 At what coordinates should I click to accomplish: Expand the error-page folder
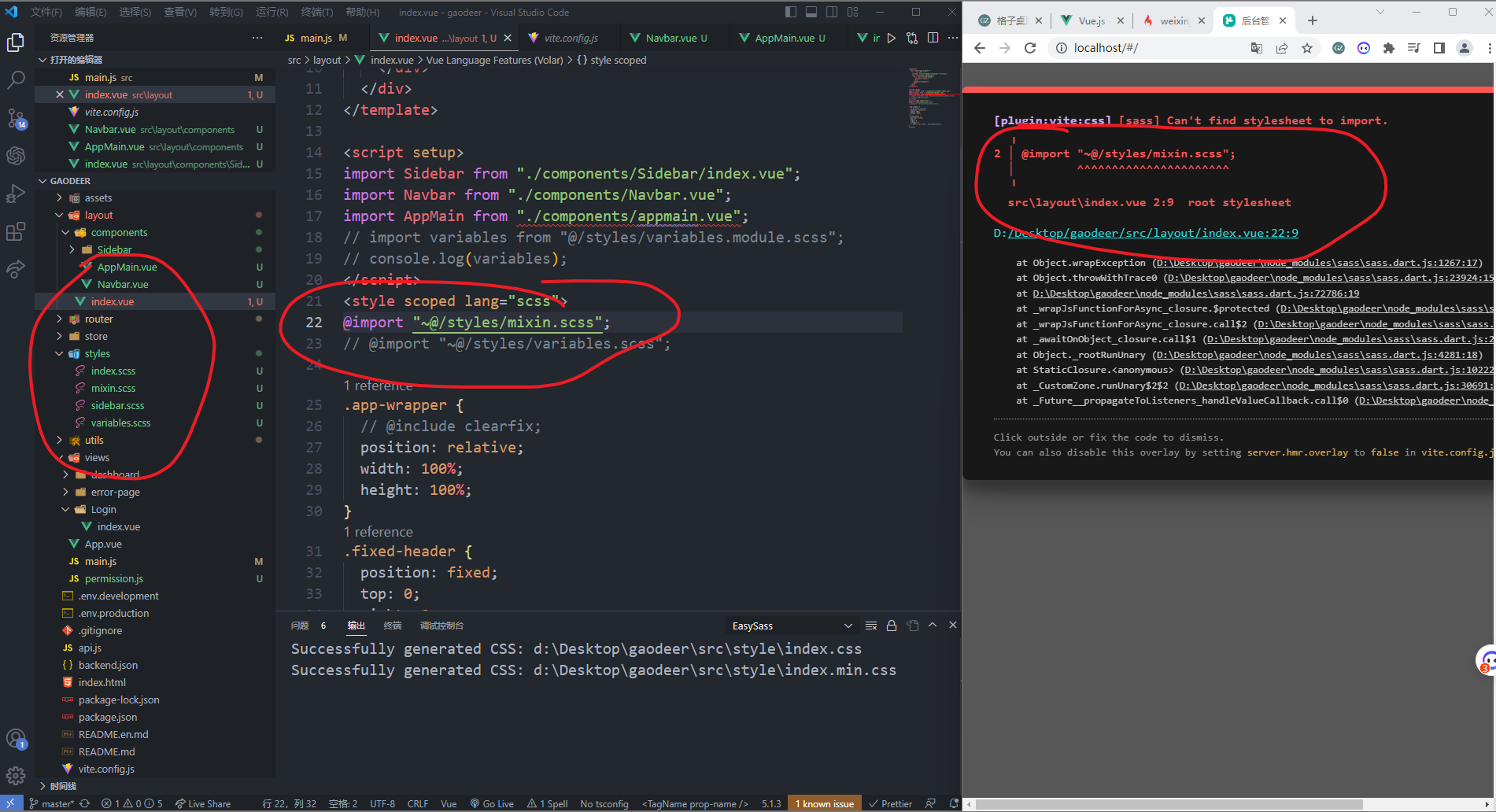point(65,493)
